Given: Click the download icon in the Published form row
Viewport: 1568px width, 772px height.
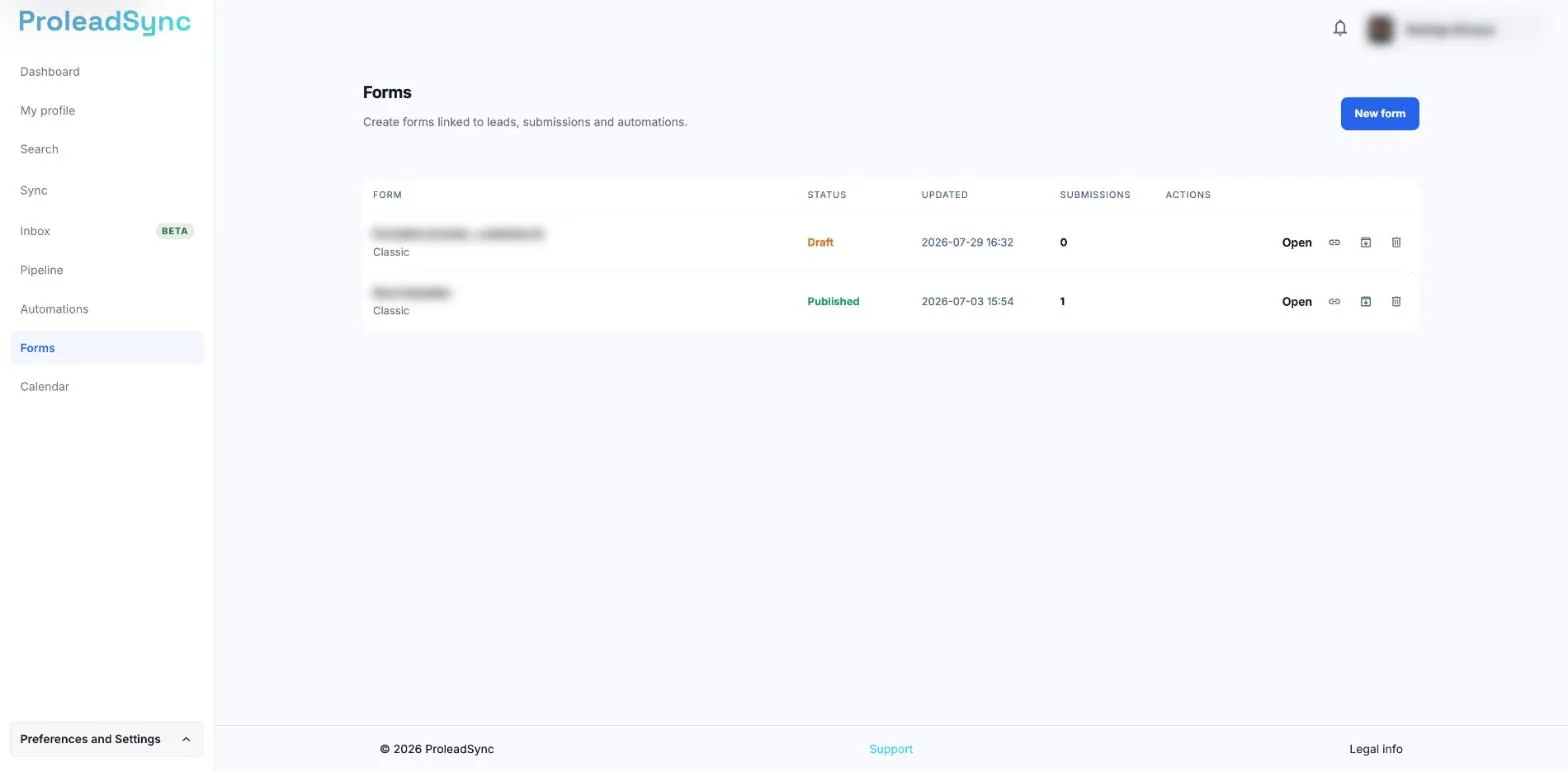Looking at the screenshot, I should pyautogui.click(x=1365, y=302).
